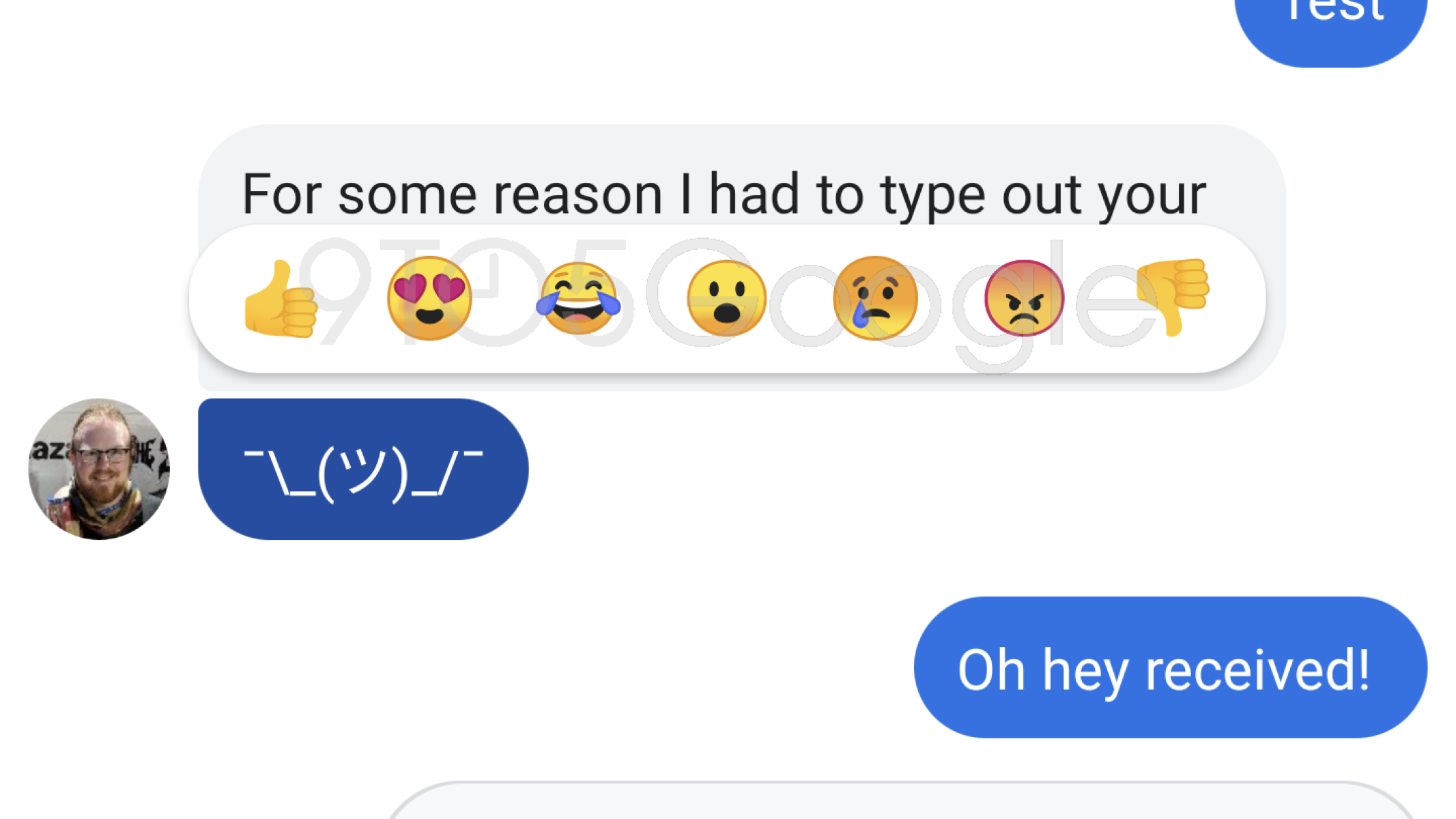Viewport: 1456px width, 819px height.
Task: React with the heart eyes emoji
Action: coord(429,299)
